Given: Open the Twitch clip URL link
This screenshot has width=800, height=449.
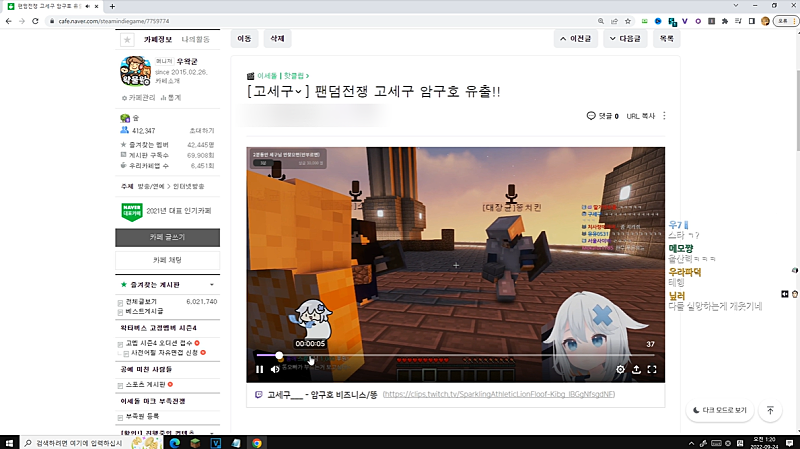Looking at the screenshot, I should click(x=498, y=394).
